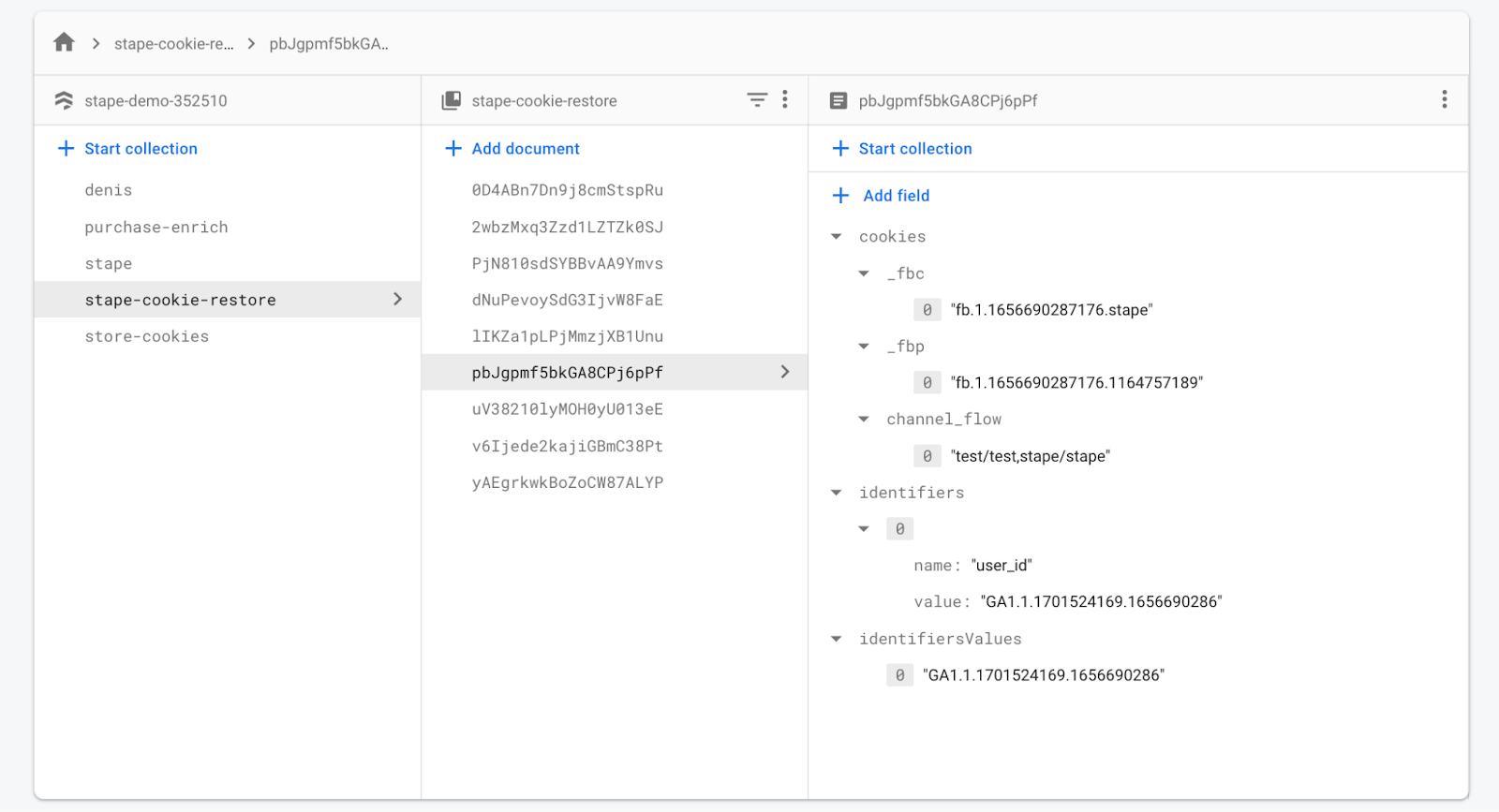The width and height of the screenshot is (1499, 812).
Task: Click the user_id name field value
Action: (x=1002, y=566)
